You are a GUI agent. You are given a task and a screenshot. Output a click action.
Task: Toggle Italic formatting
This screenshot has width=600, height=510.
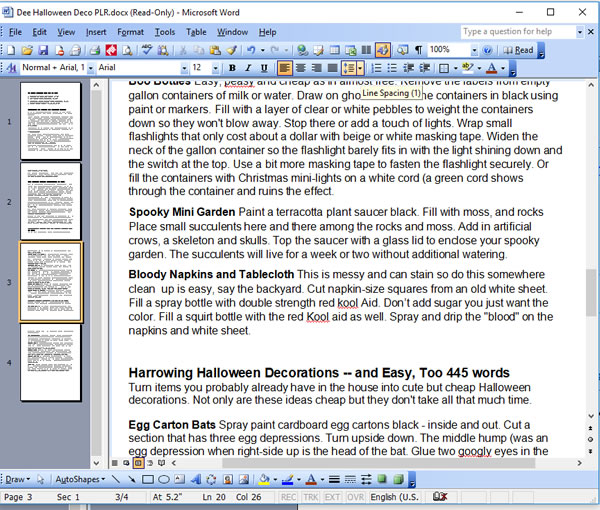(248, 68)
